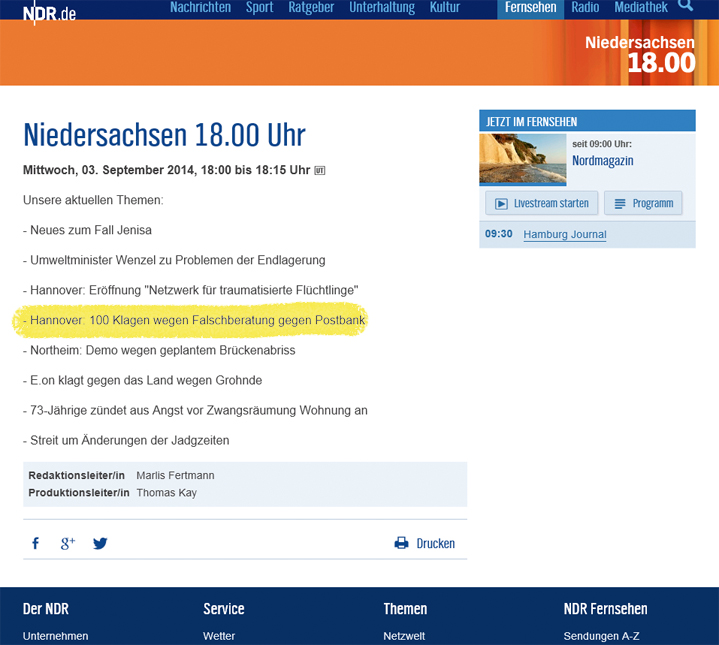This screenshot has height=645, width=719.
Task: Click 'Northeim: Demo wegen geplantem Brückenabriss'
Action: [159, 350]
